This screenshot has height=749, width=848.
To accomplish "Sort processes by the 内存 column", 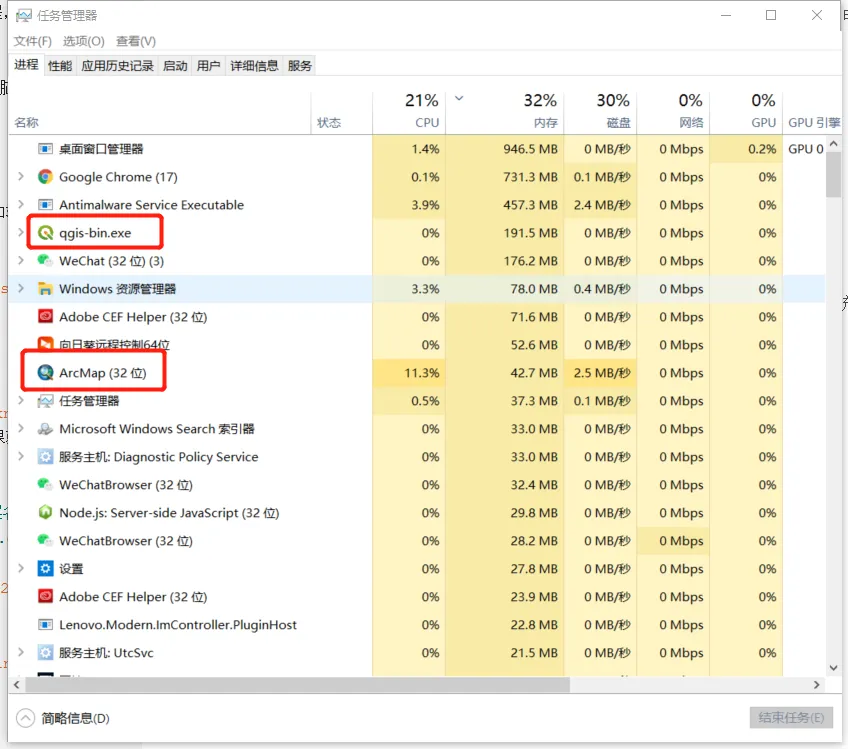I will 505,112.
